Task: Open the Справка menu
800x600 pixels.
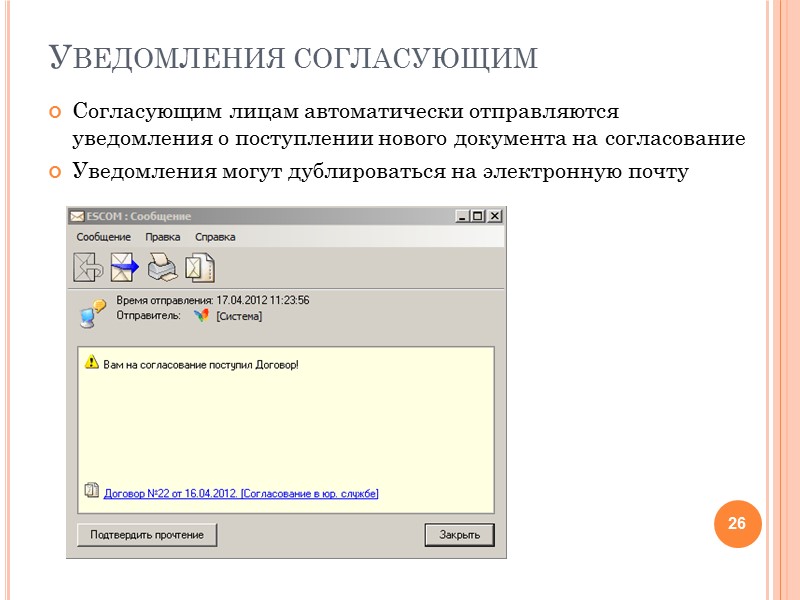Action: pos(215,238)
